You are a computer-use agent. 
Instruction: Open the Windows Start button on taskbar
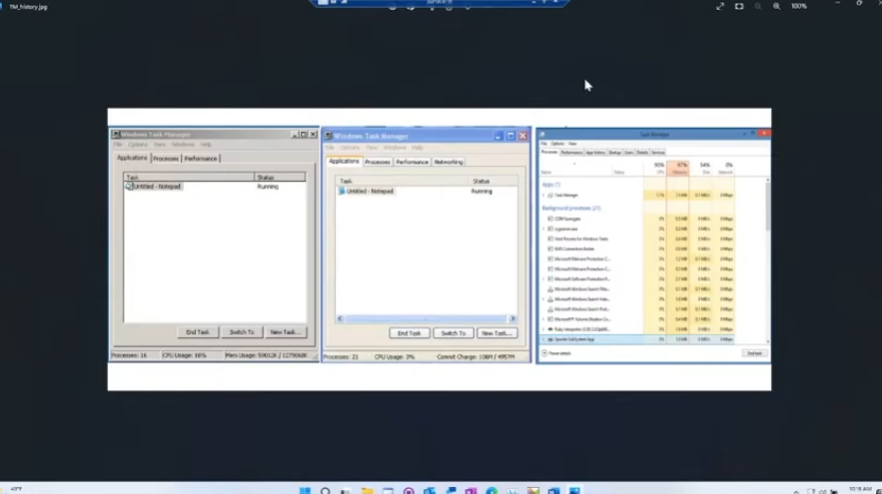point(305,491)
